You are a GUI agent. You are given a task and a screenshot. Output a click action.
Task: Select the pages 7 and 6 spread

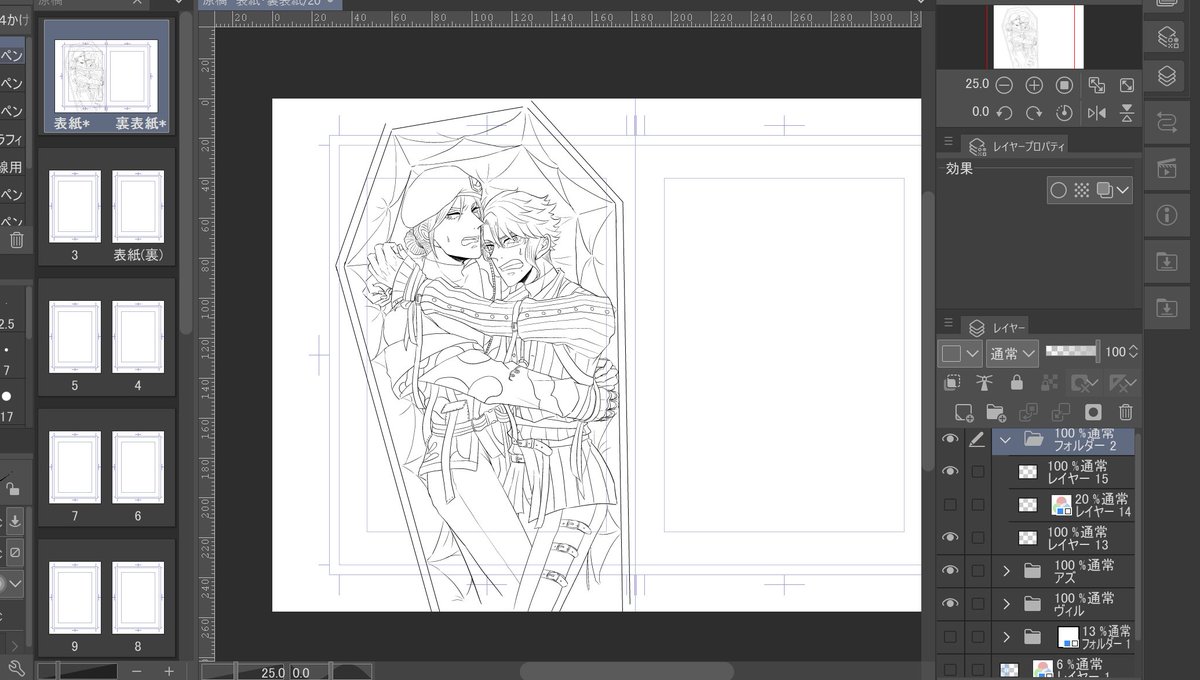(106, 469)
